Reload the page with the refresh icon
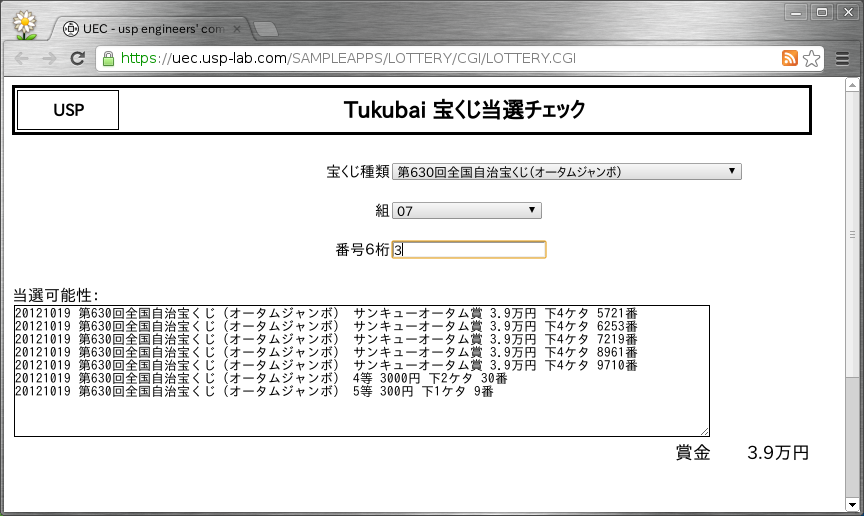The width and height of the screenshot is (864, 516). point(78,58)
